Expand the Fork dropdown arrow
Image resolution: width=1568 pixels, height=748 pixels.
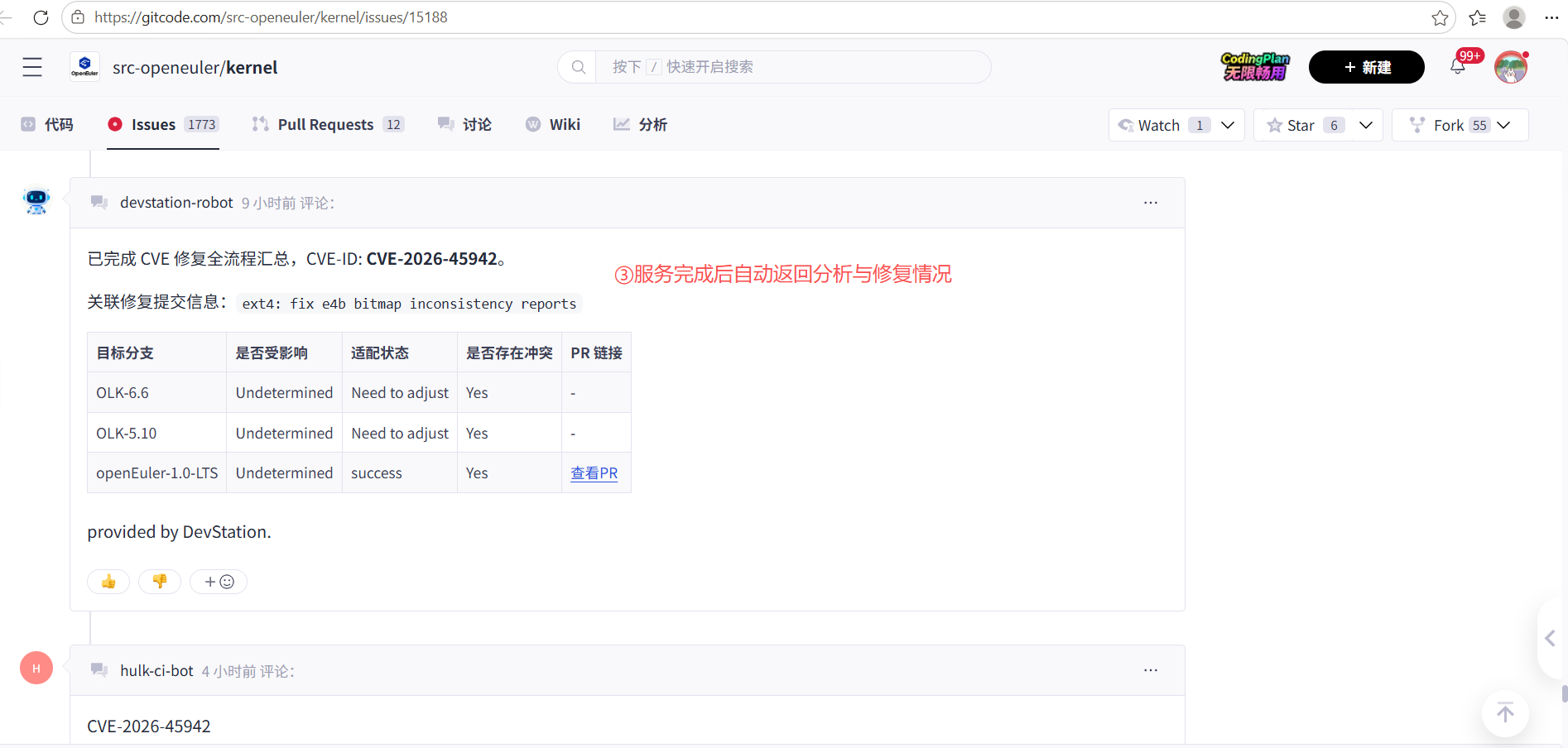click(1504, 125)
